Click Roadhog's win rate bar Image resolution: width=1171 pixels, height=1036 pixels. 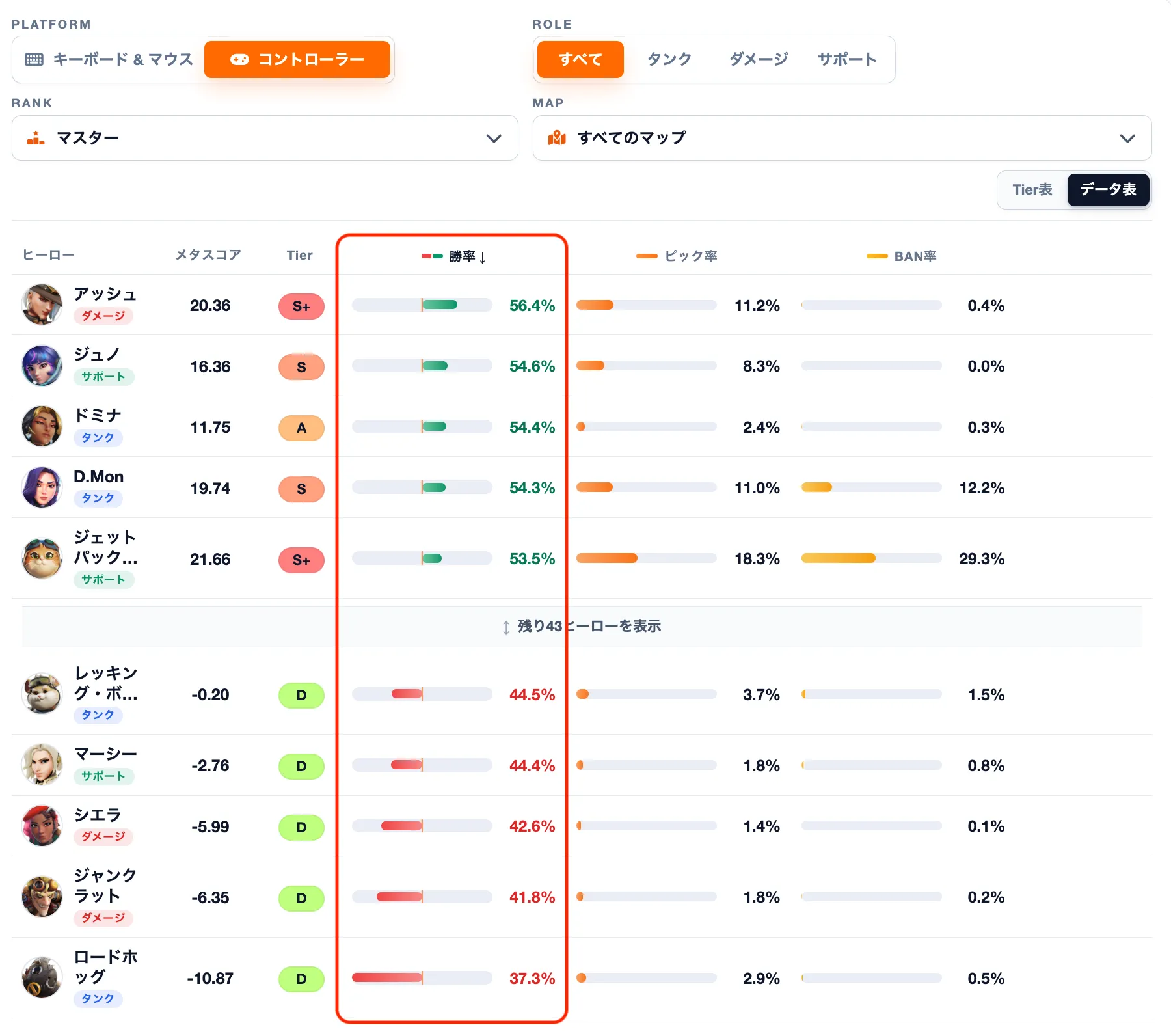tap(422, 977)
